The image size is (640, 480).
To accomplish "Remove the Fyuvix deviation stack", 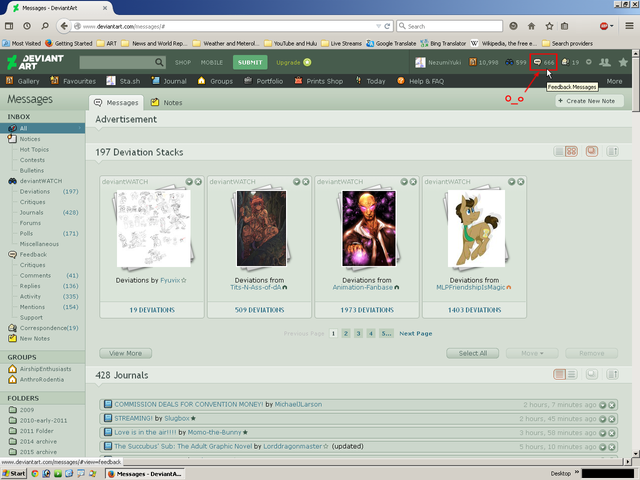I will 198,182.
